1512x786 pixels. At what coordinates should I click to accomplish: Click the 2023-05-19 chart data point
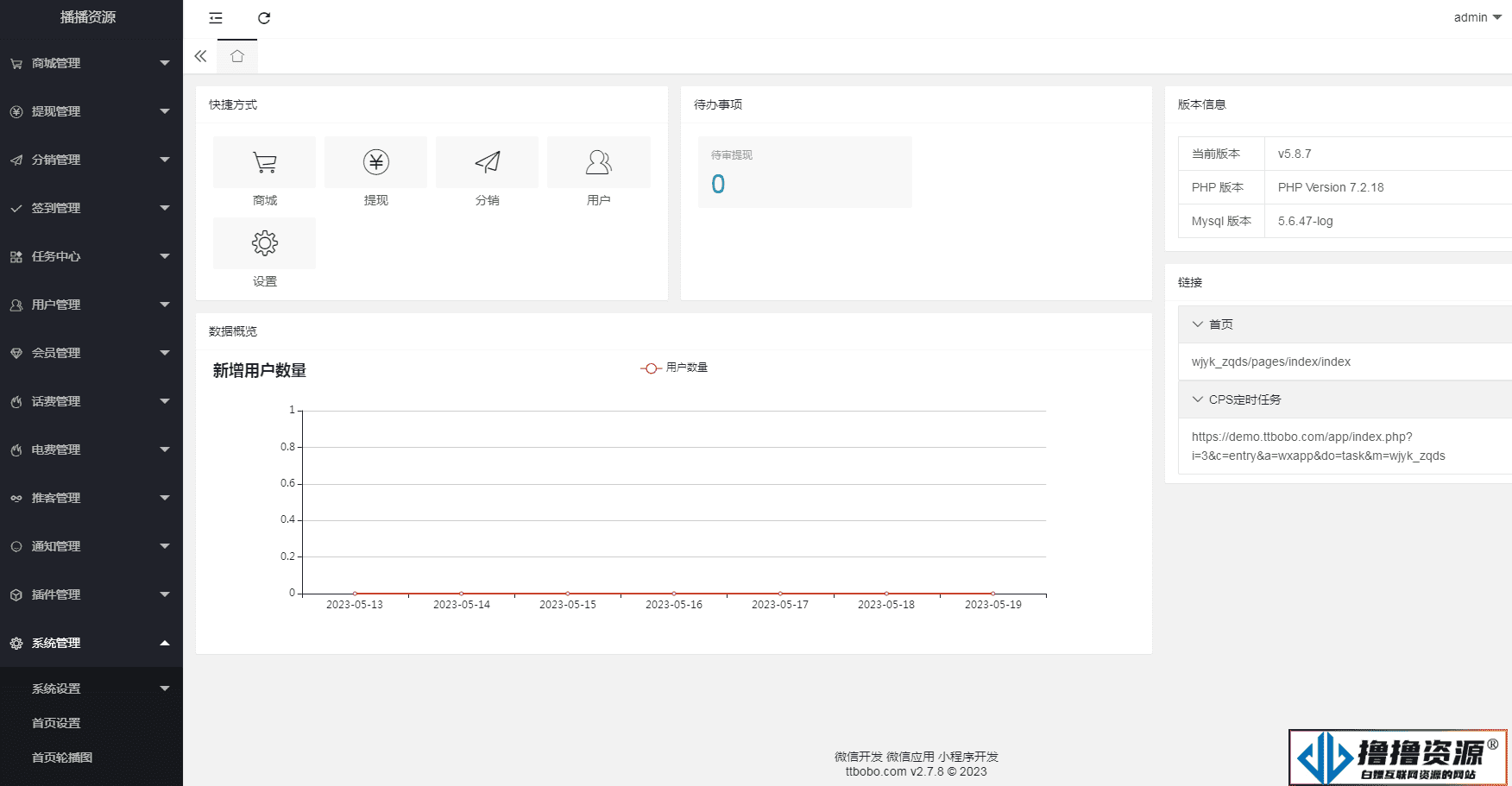click(992, 594)
